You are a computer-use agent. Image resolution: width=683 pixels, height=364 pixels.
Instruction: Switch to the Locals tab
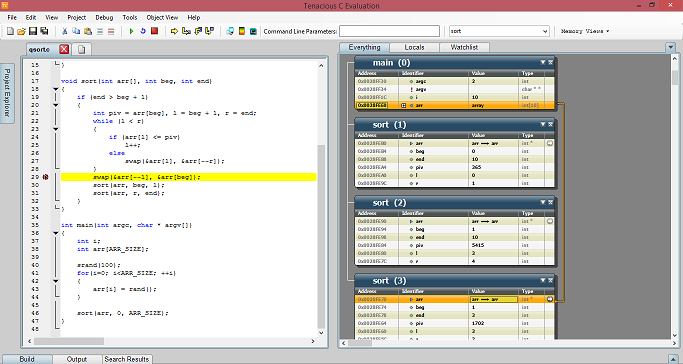pos(414,47)
